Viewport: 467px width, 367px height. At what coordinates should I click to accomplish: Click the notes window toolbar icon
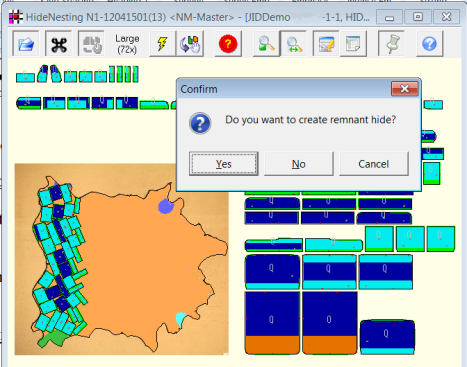pos(353,44)
